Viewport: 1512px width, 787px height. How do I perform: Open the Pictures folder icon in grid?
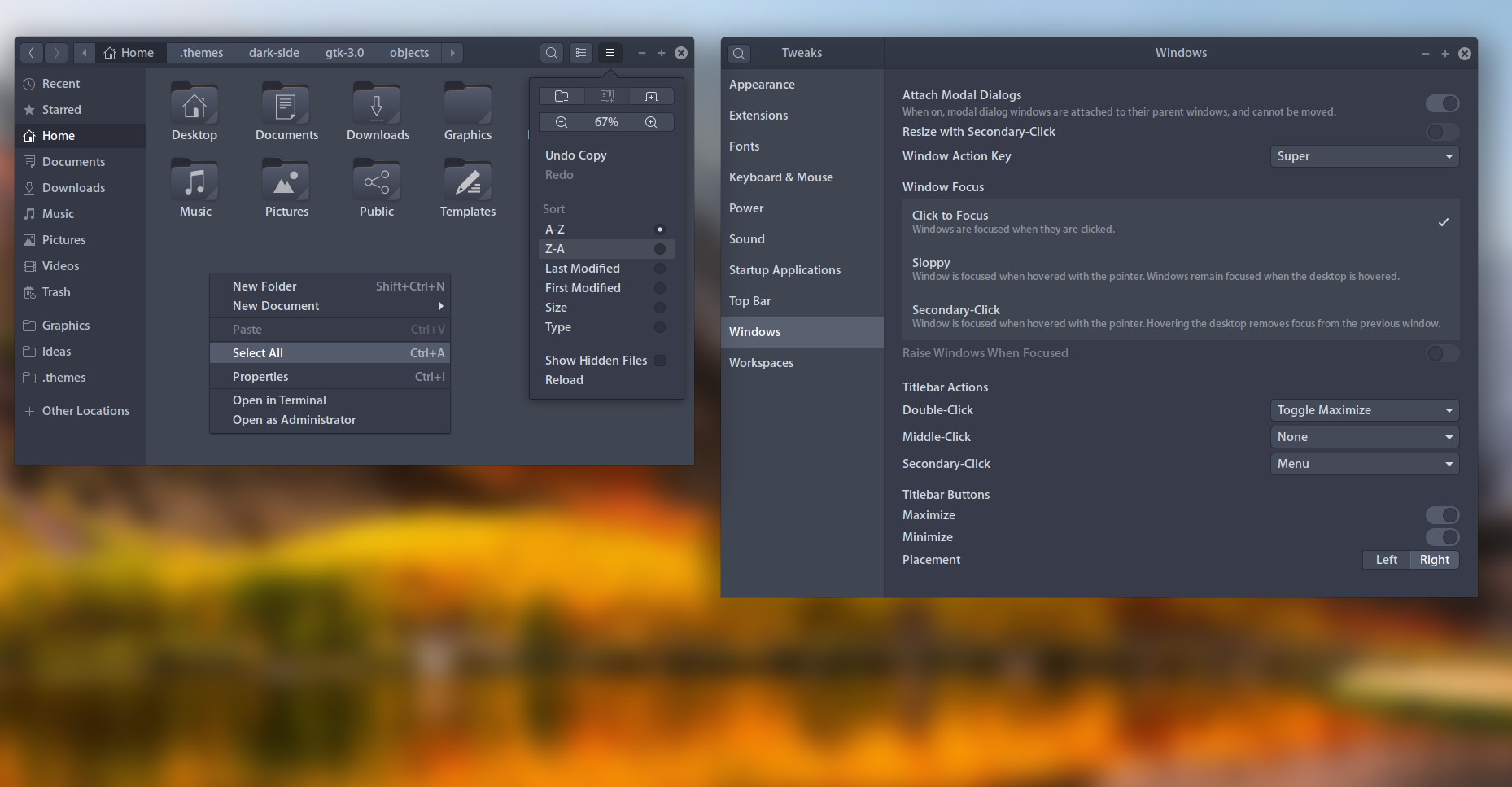pyautogui.click(x=286, y=180)
